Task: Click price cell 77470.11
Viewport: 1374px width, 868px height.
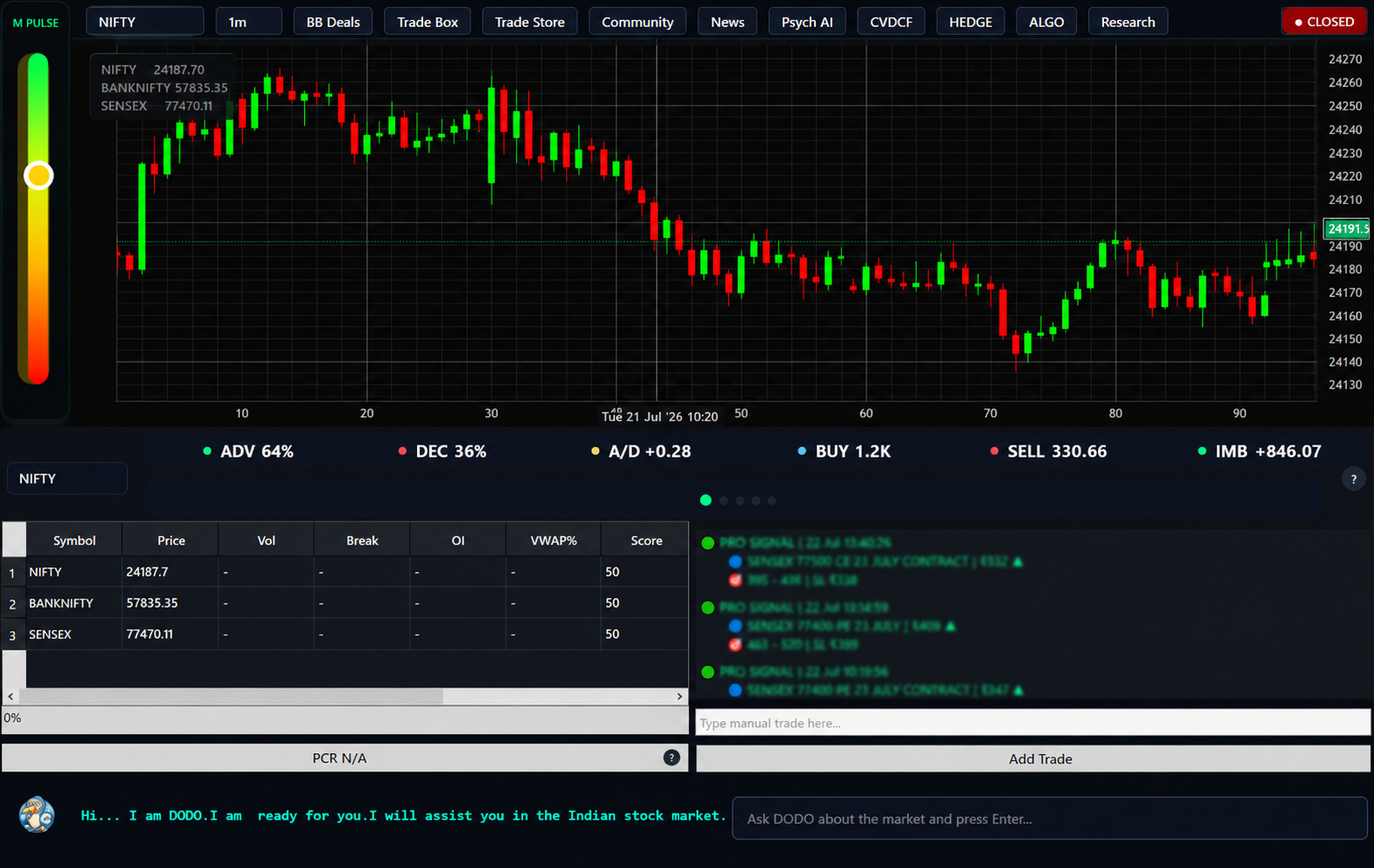Action: (171, 635)
